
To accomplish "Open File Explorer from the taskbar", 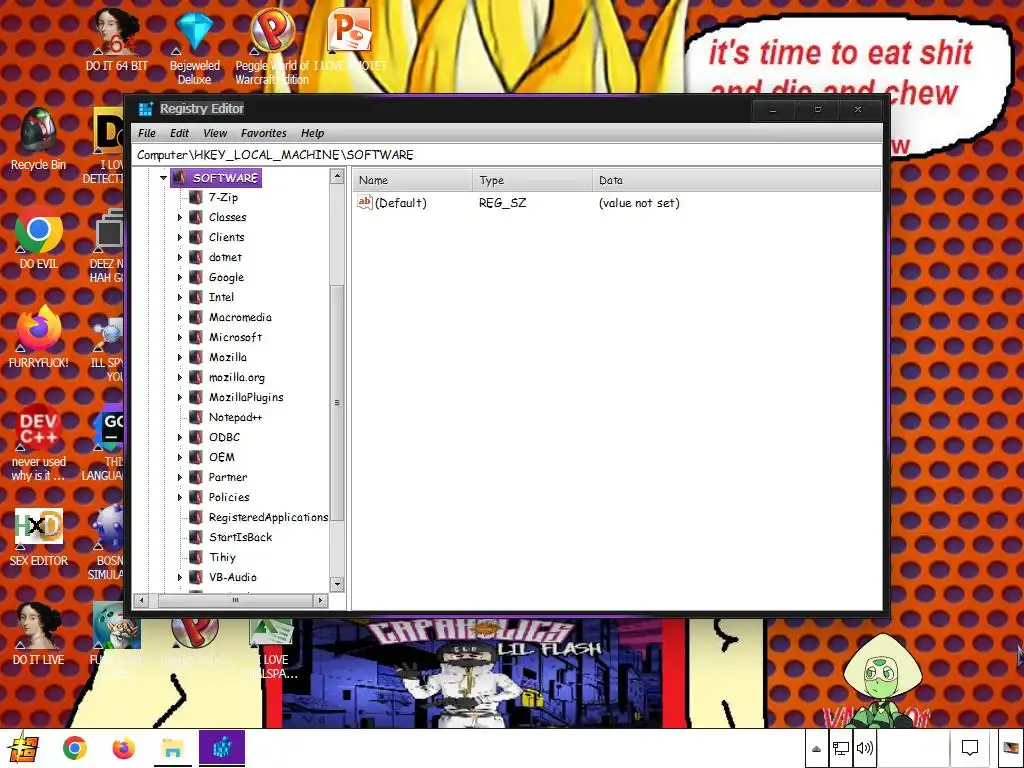I will (172, 748).
